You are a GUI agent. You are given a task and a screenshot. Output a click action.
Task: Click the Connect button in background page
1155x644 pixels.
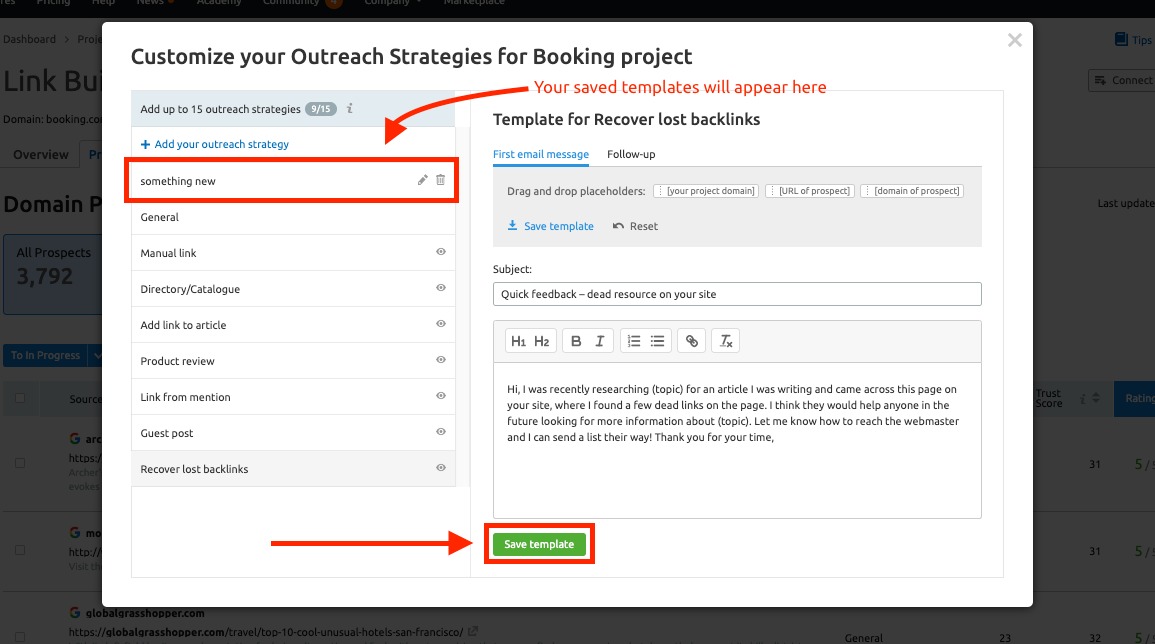point(1123,80)
